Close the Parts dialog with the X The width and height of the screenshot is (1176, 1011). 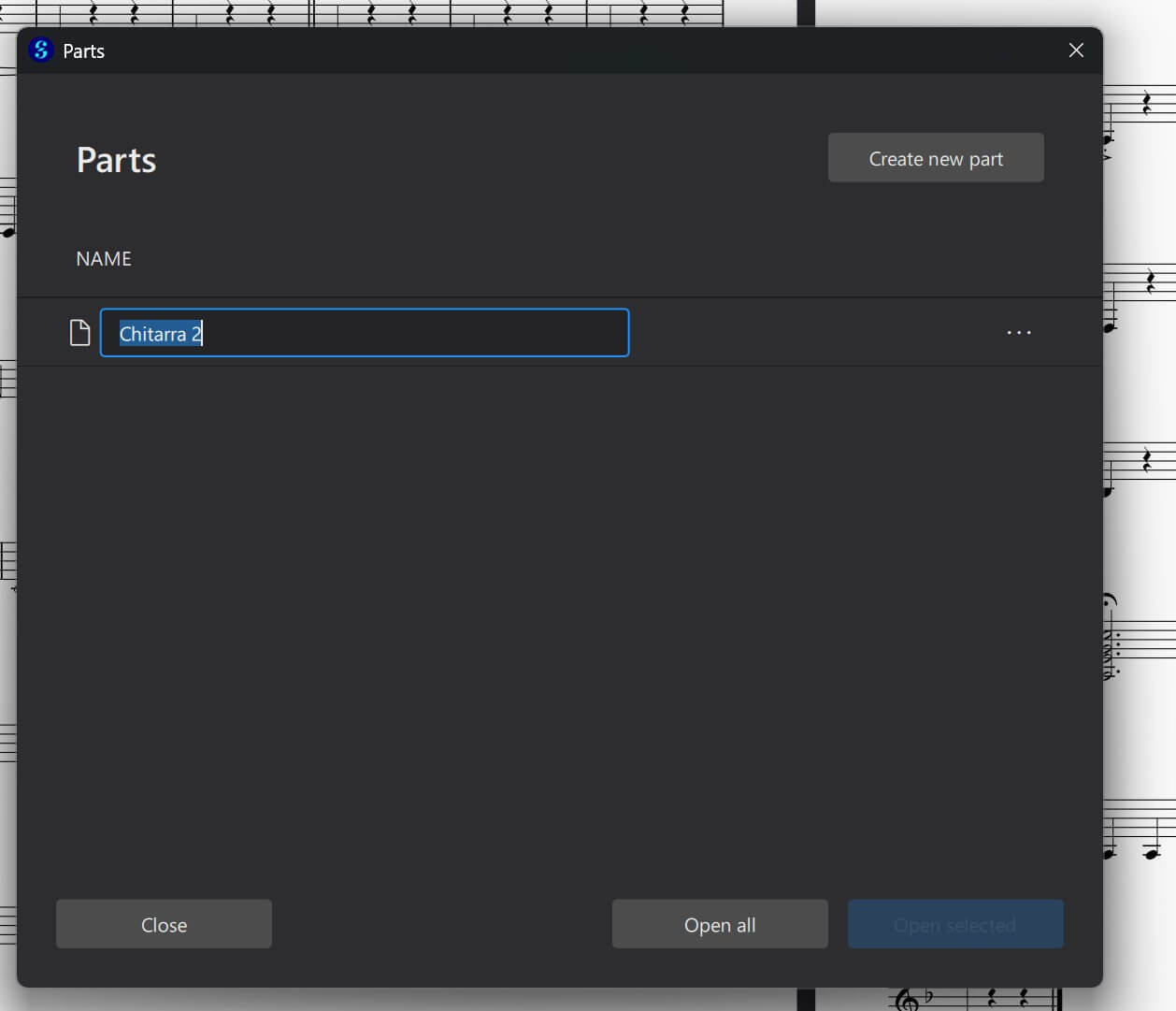1076,51
